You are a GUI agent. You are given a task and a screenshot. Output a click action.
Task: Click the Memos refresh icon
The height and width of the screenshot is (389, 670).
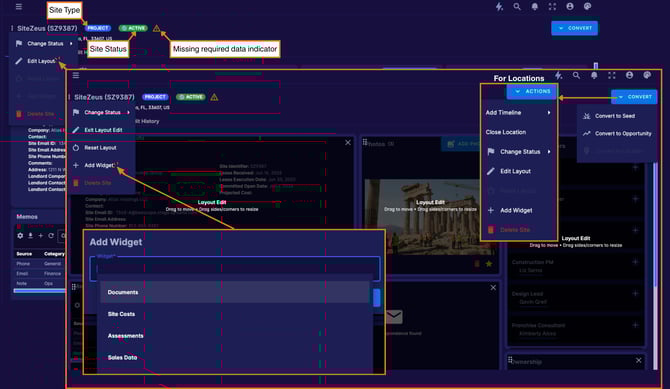click(x=51, y=236)
